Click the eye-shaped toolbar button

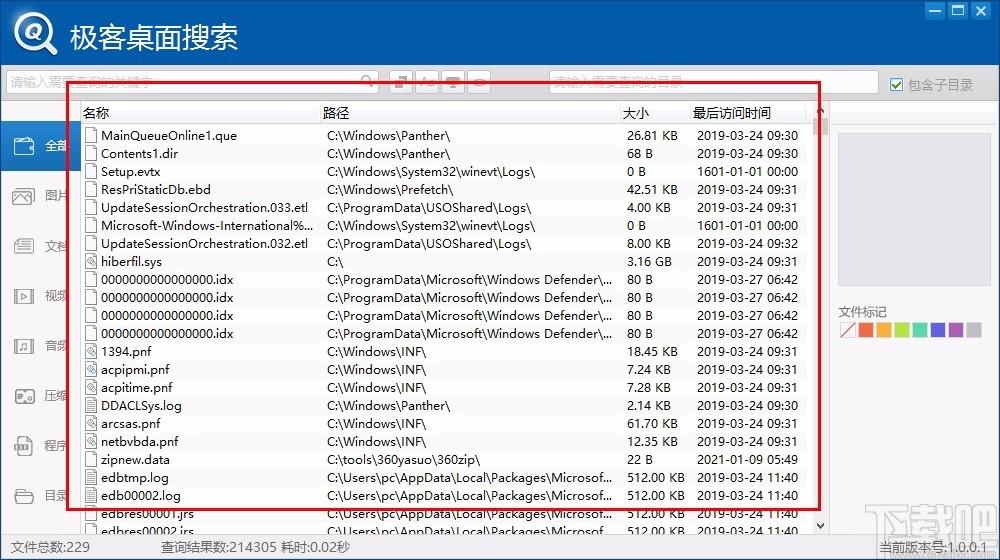click(x=479, y=81)
